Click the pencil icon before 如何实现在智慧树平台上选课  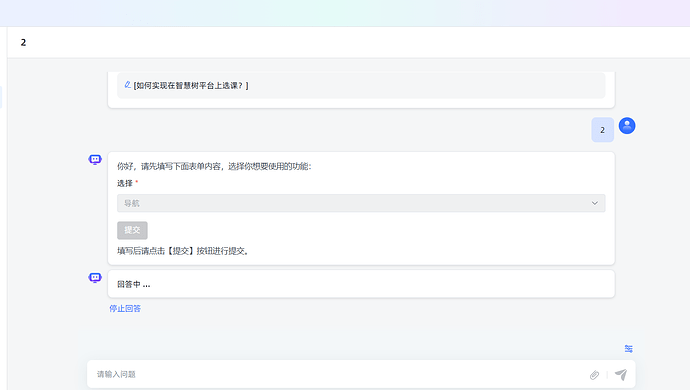coord(128,85)
